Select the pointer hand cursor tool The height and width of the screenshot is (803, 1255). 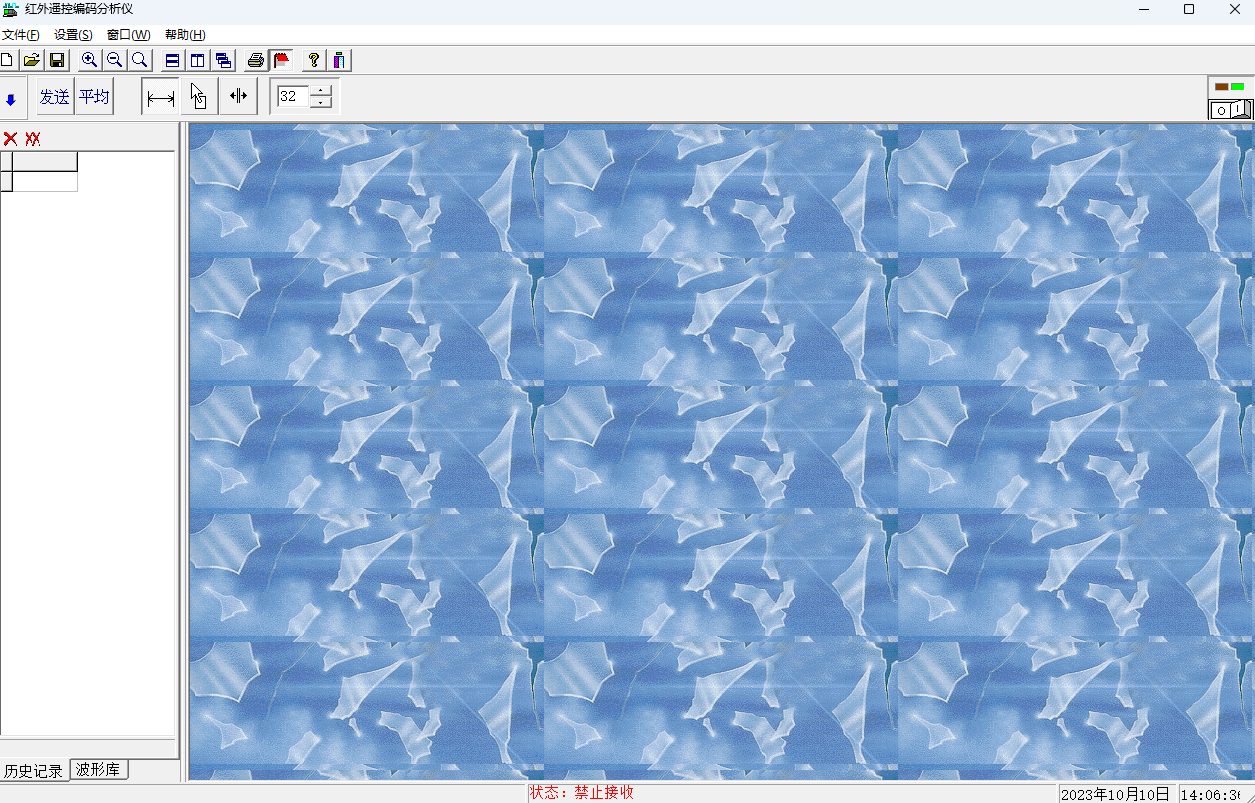[x=199, y=97]
